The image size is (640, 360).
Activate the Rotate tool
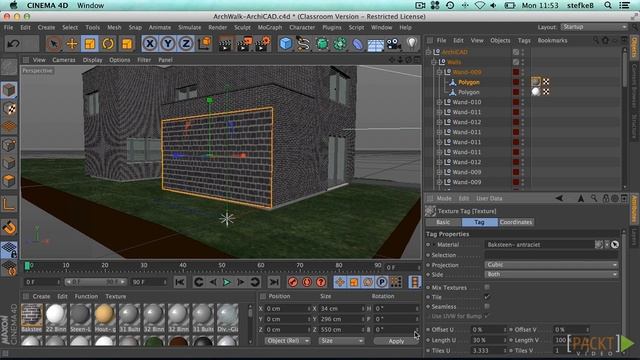click(108, 44)
